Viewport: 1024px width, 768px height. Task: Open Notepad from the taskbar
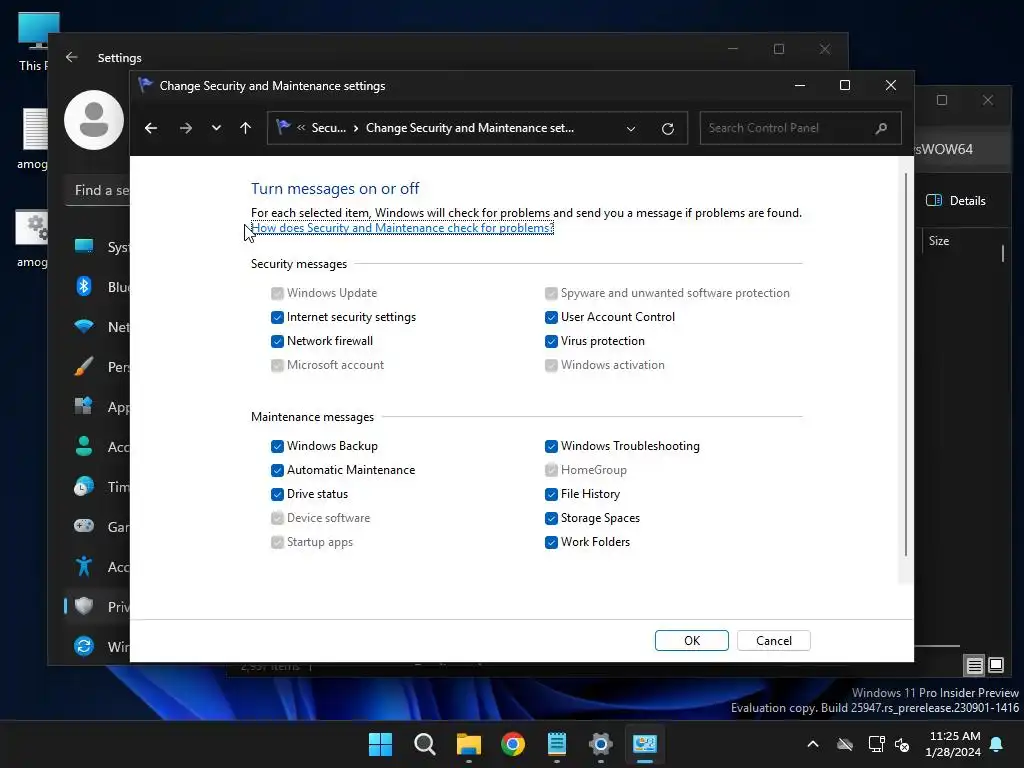(x=556, y=744)
